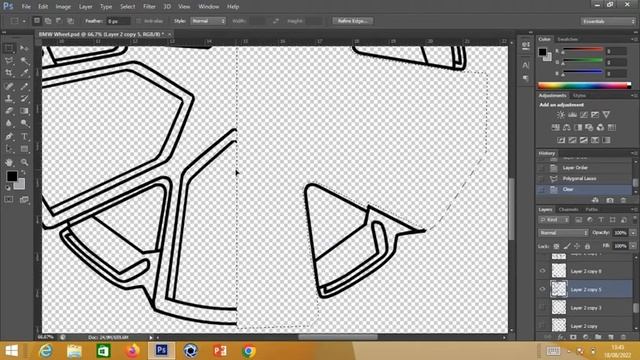Toggle lock all padlock
The width and height of the screenshot is (640, 360).
pos(587,246)
